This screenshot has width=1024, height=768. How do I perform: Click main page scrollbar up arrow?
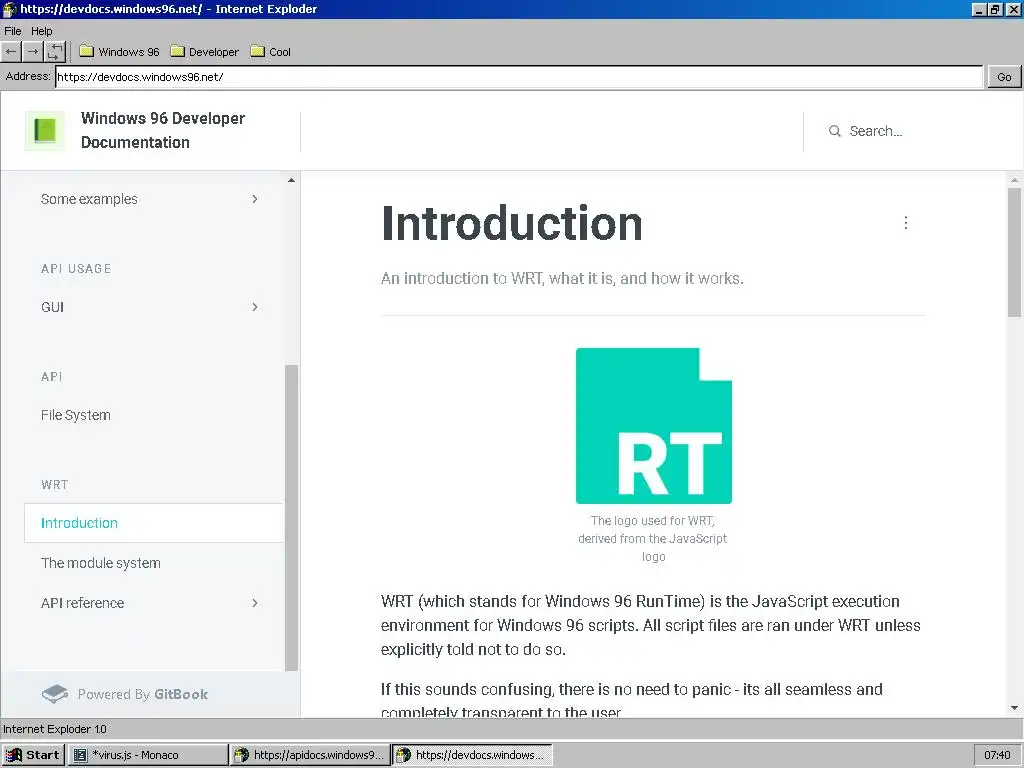point(1014,180)
